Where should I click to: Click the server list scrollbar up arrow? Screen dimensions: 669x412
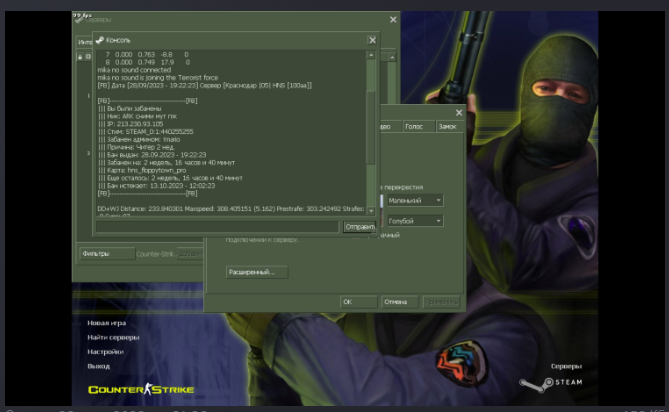click(x=392, y=57)
